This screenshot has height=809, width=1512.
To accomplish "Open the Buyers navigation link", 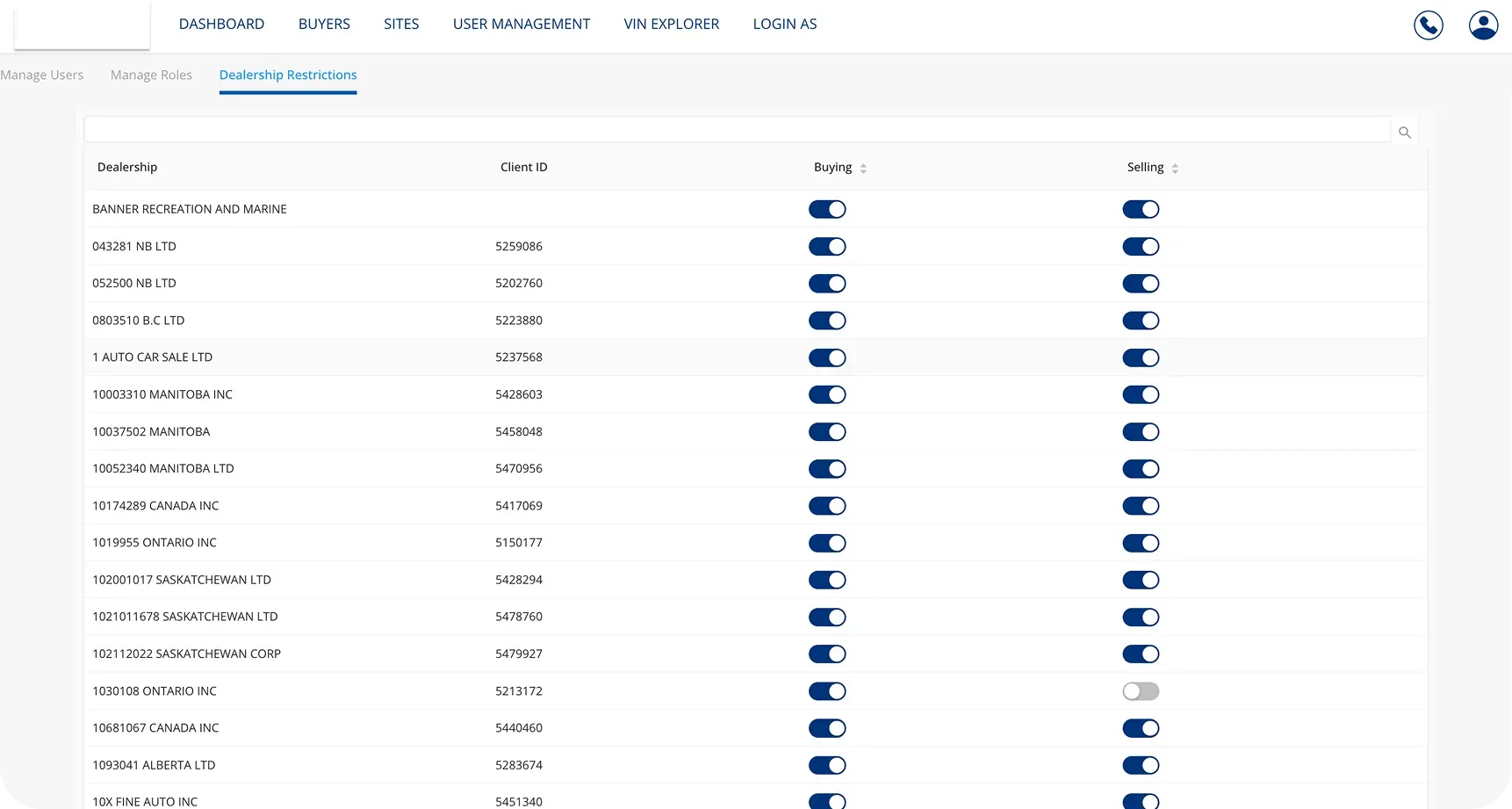I will point(324,25).
